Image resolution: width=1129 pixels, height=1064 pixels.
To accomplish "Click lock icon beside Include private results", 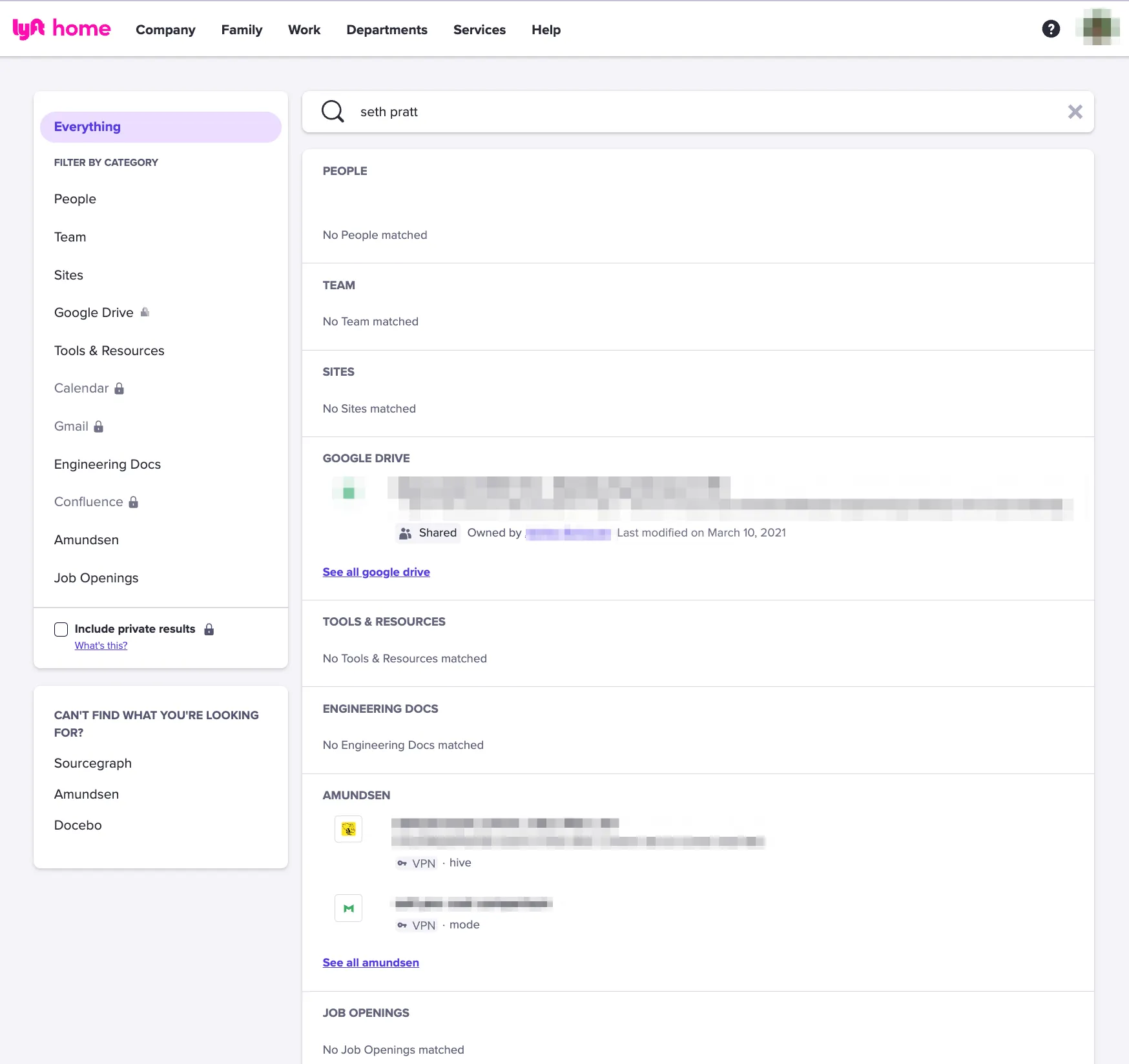I will pyautogui.click(x=209, y=629).
